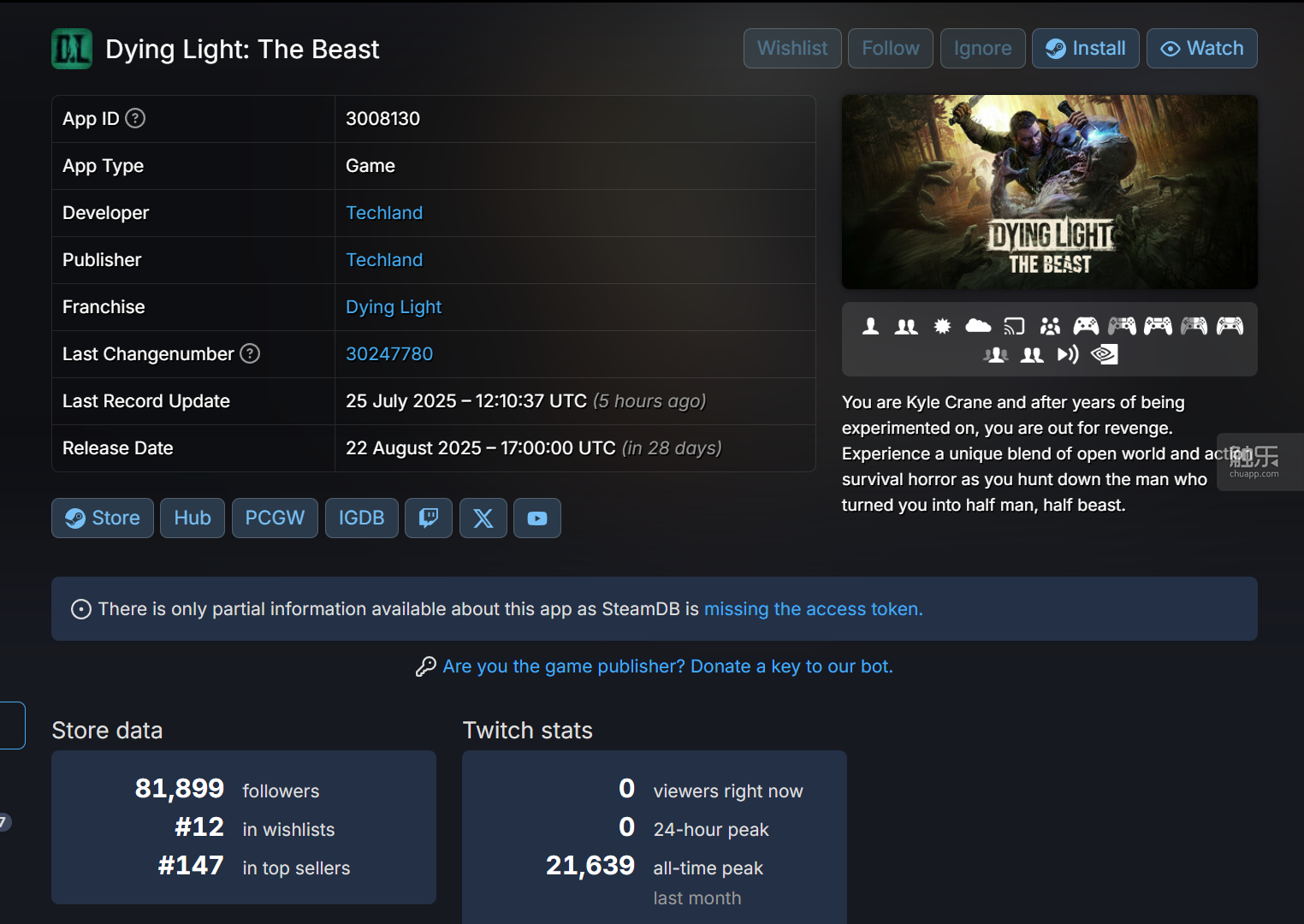Image resolution: width=1304 pixels, height=924 pixels.
Task: Click the Steam Cloud feature icon
Action: pos(978,326)
